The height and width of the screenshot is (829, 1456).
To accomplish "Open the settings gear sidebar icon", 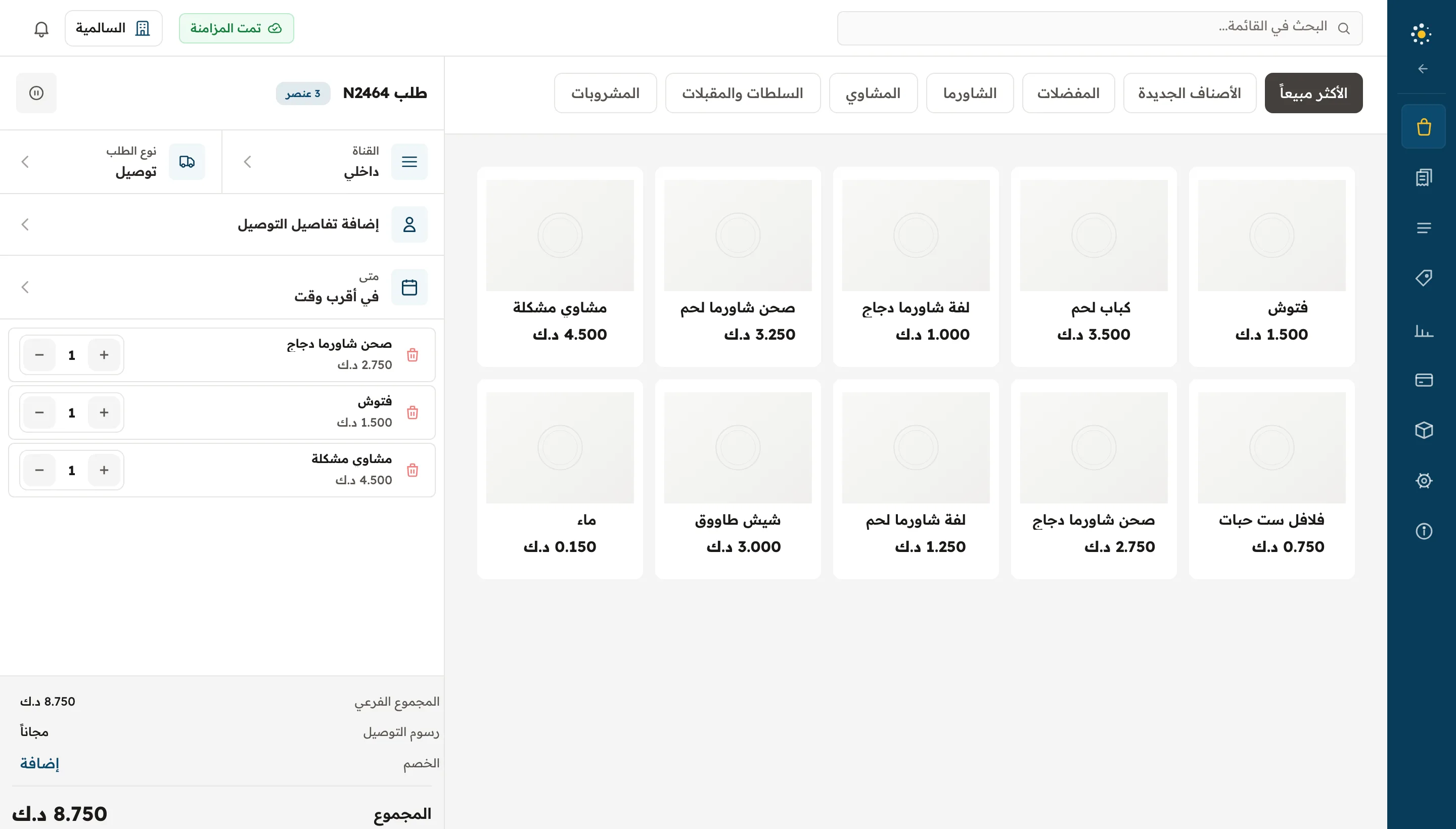I will pyautogui.click(x=1423, y=481).
